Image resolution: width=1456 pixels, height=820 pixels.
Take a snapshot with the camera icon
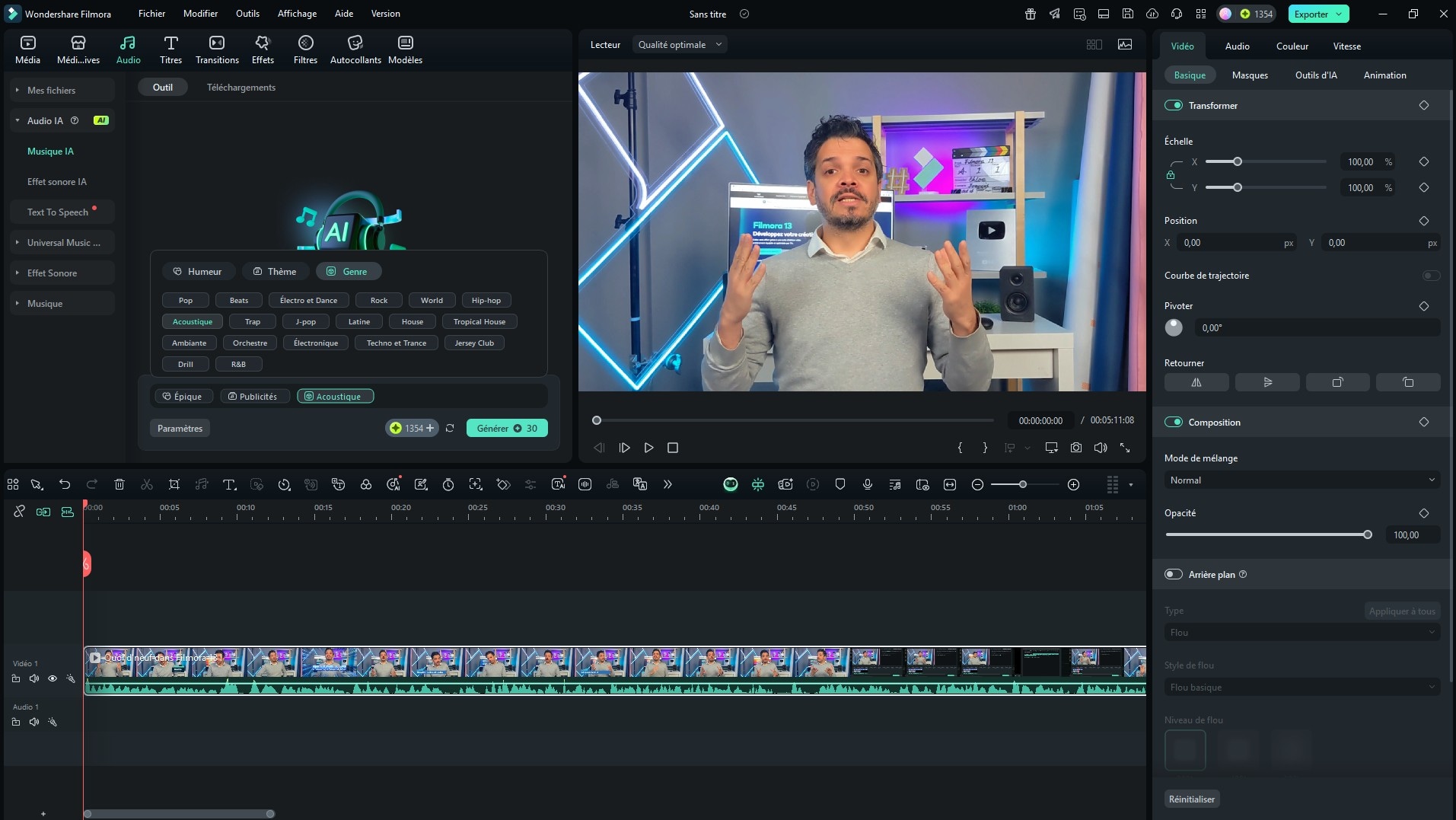1075,448
